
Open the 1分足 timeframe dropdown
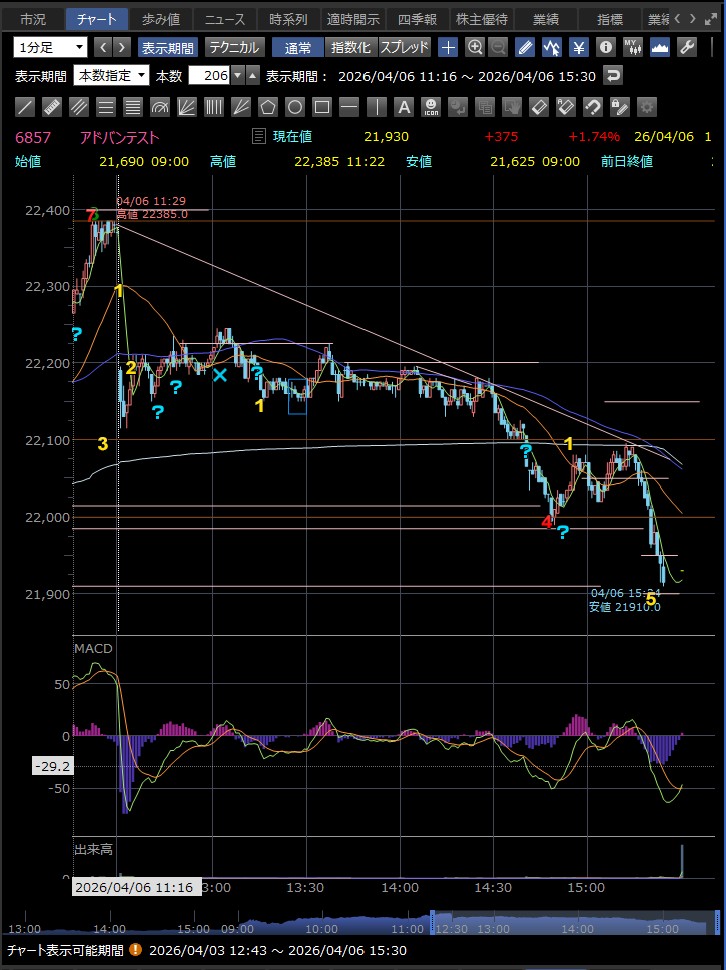51,47
